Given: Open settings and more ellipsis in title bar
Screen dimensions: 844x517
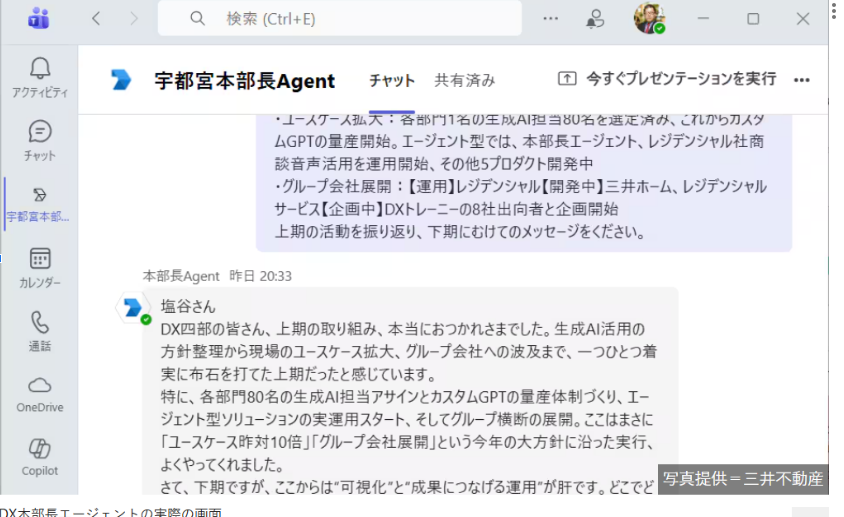Looking at the screenshot, I should coord(551,18).
